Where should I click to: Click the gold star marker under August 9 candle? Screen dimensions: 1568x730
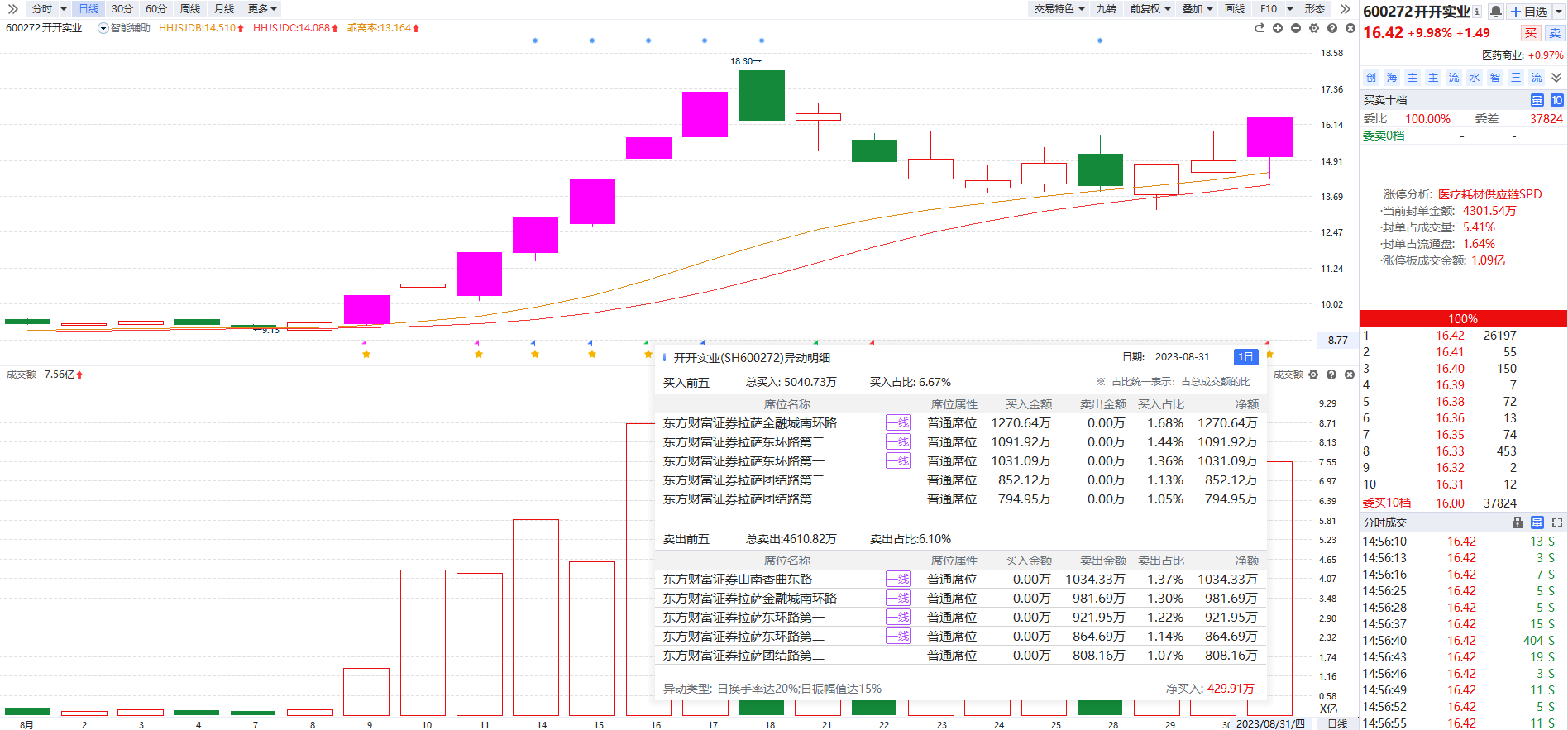366,355
